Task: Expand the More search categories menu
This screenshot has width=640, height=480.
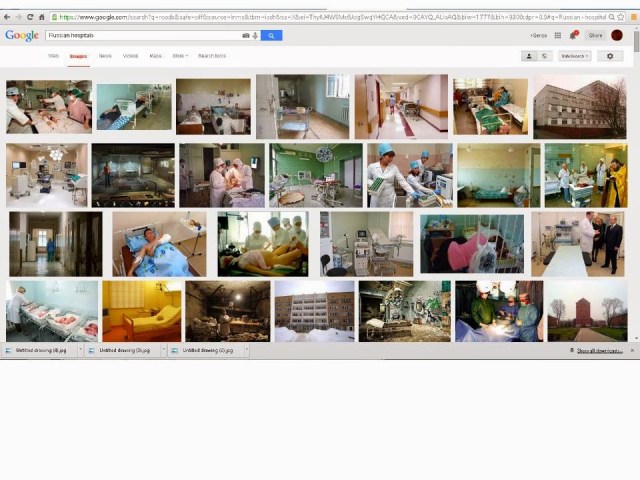Action: [180, 56]
